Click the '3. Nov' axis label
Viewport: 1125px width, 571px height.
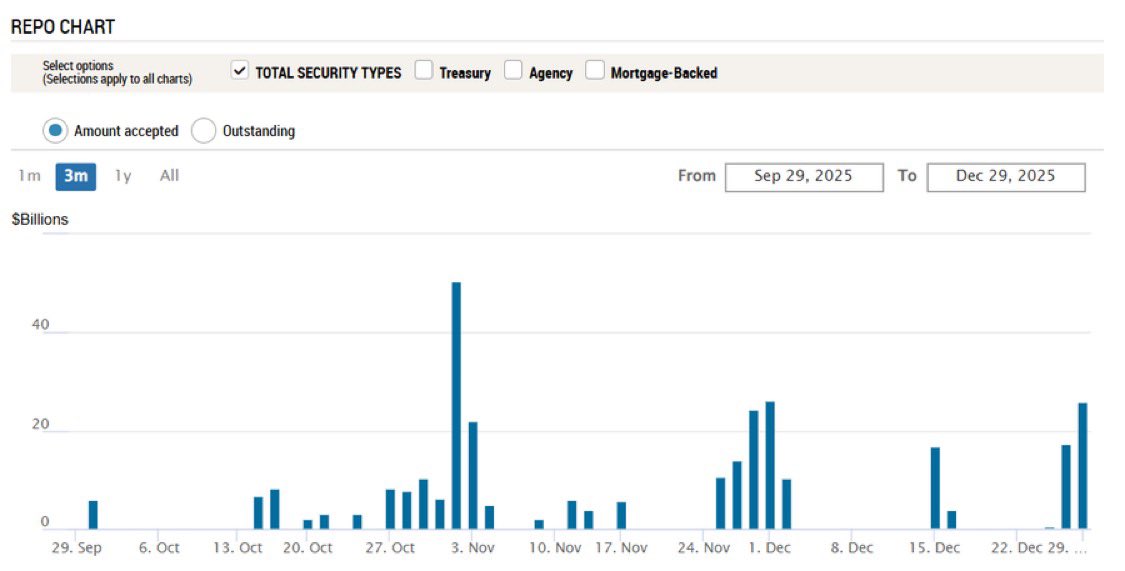[x=472, y=548]
